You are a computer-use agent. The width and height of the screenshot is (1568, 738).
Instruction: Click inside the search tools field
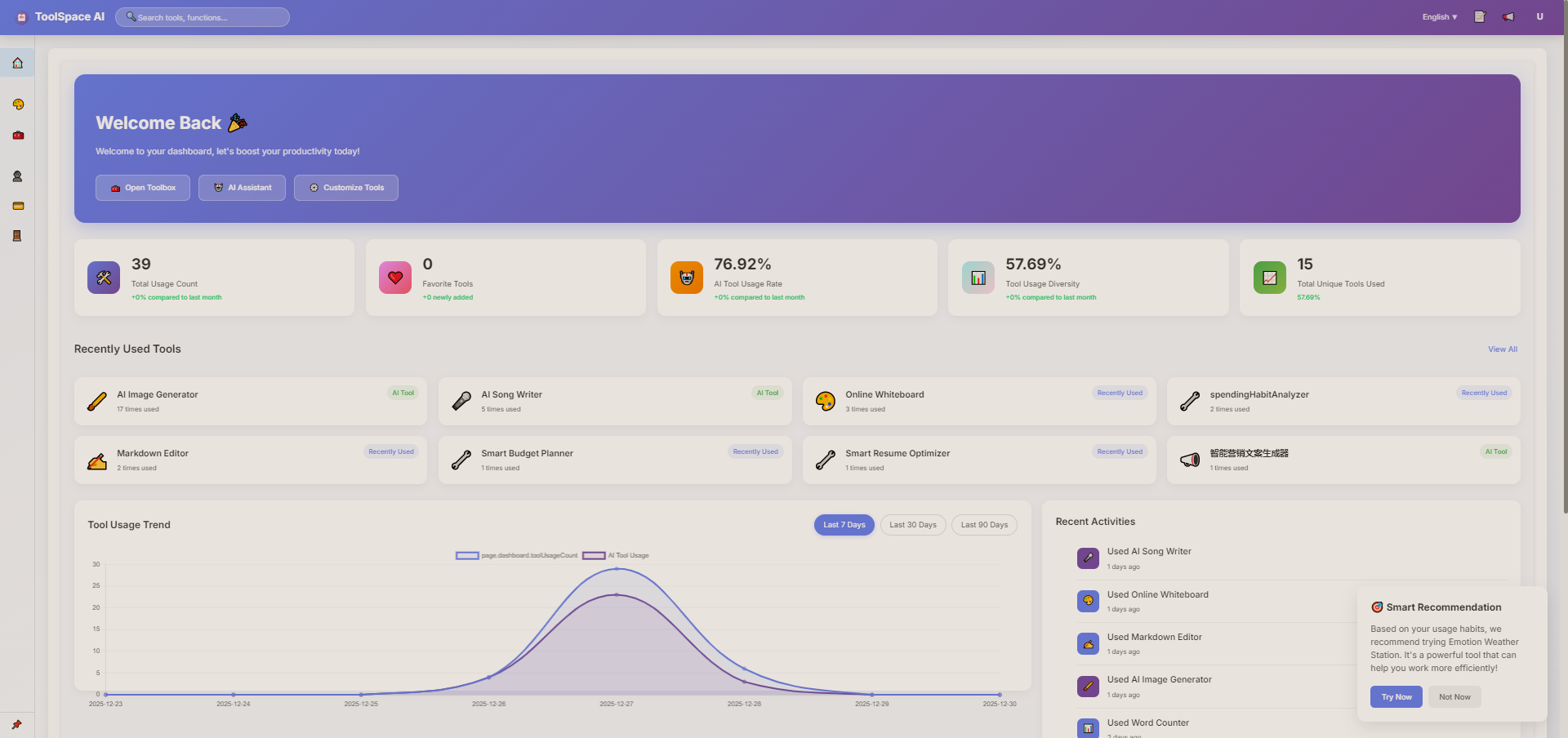click(x=202, y=16)
